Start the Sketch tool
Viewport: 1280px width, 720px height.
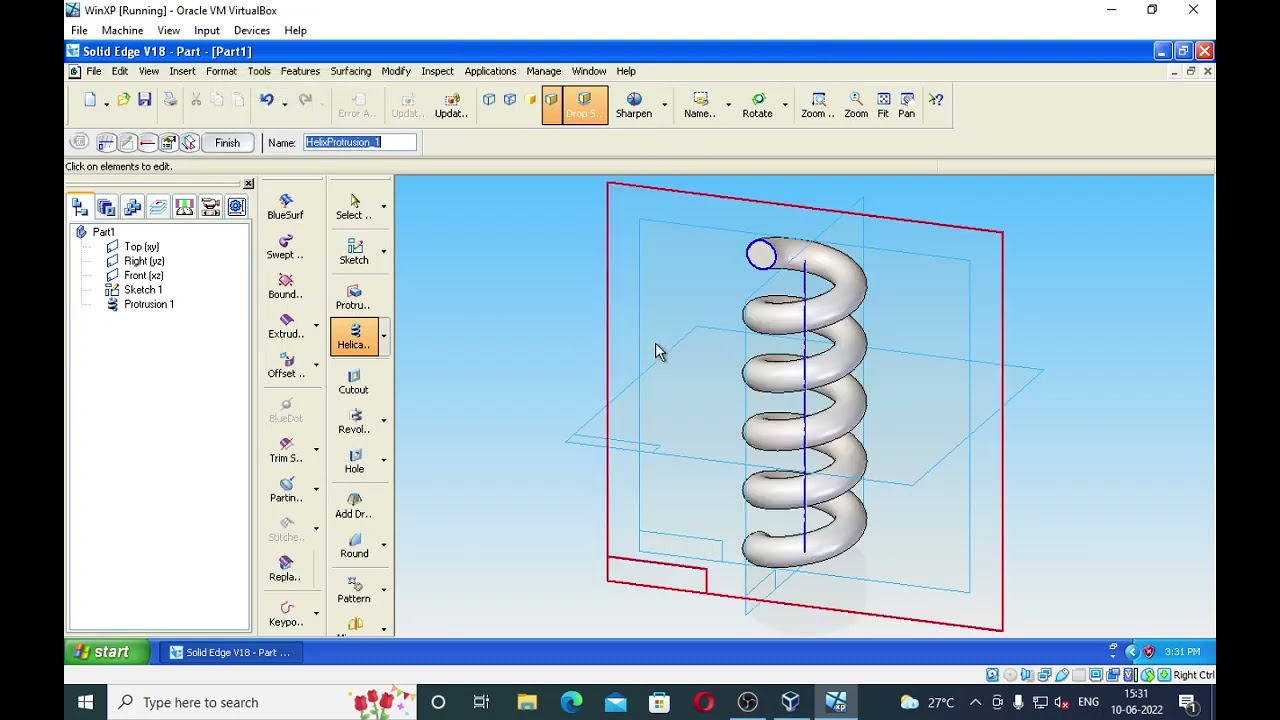click(354, 252)
